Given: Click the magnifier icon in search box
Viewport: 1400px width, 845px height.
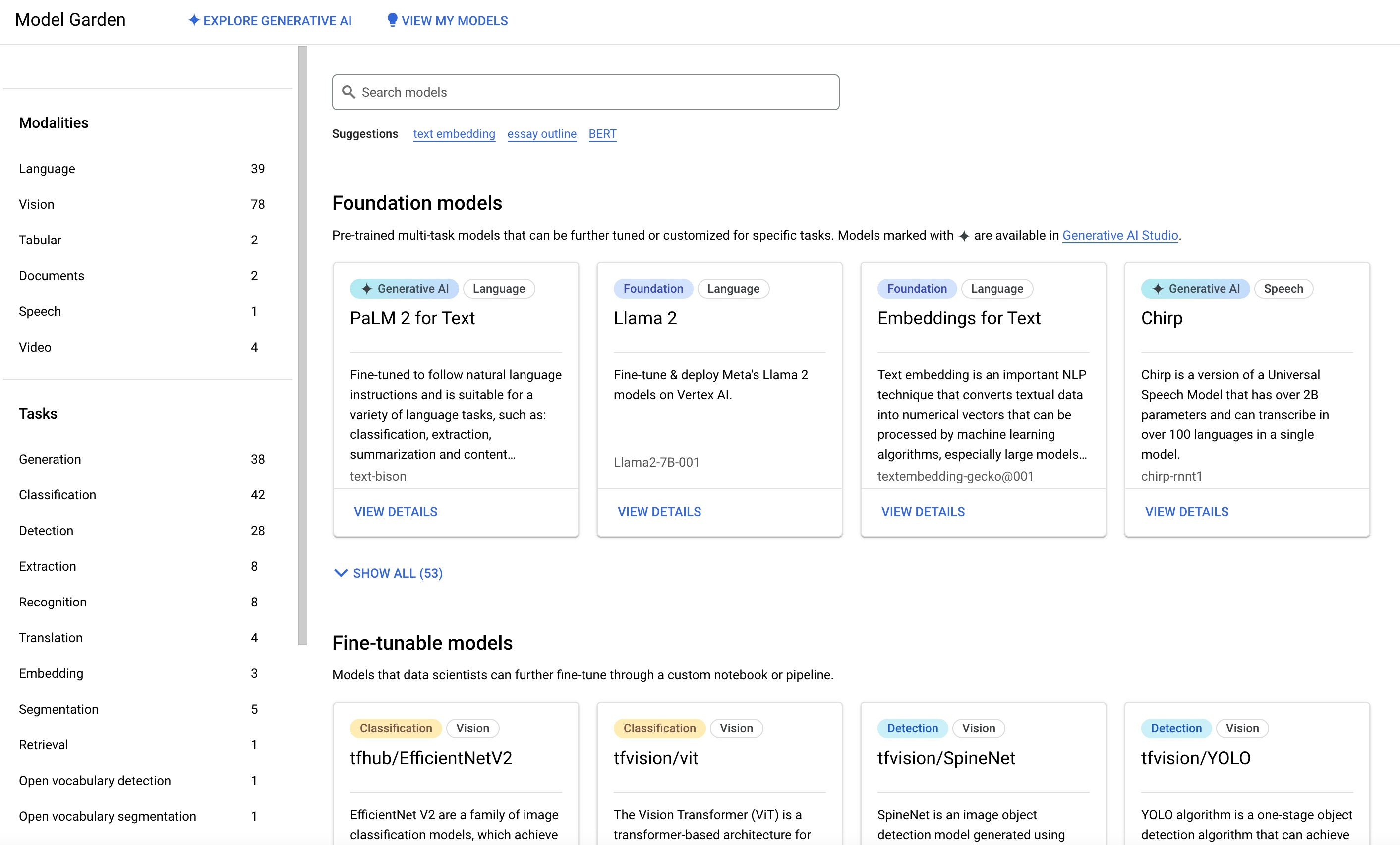Looking at the screenshot, I should pyautogui.click(x=349, y=92).
